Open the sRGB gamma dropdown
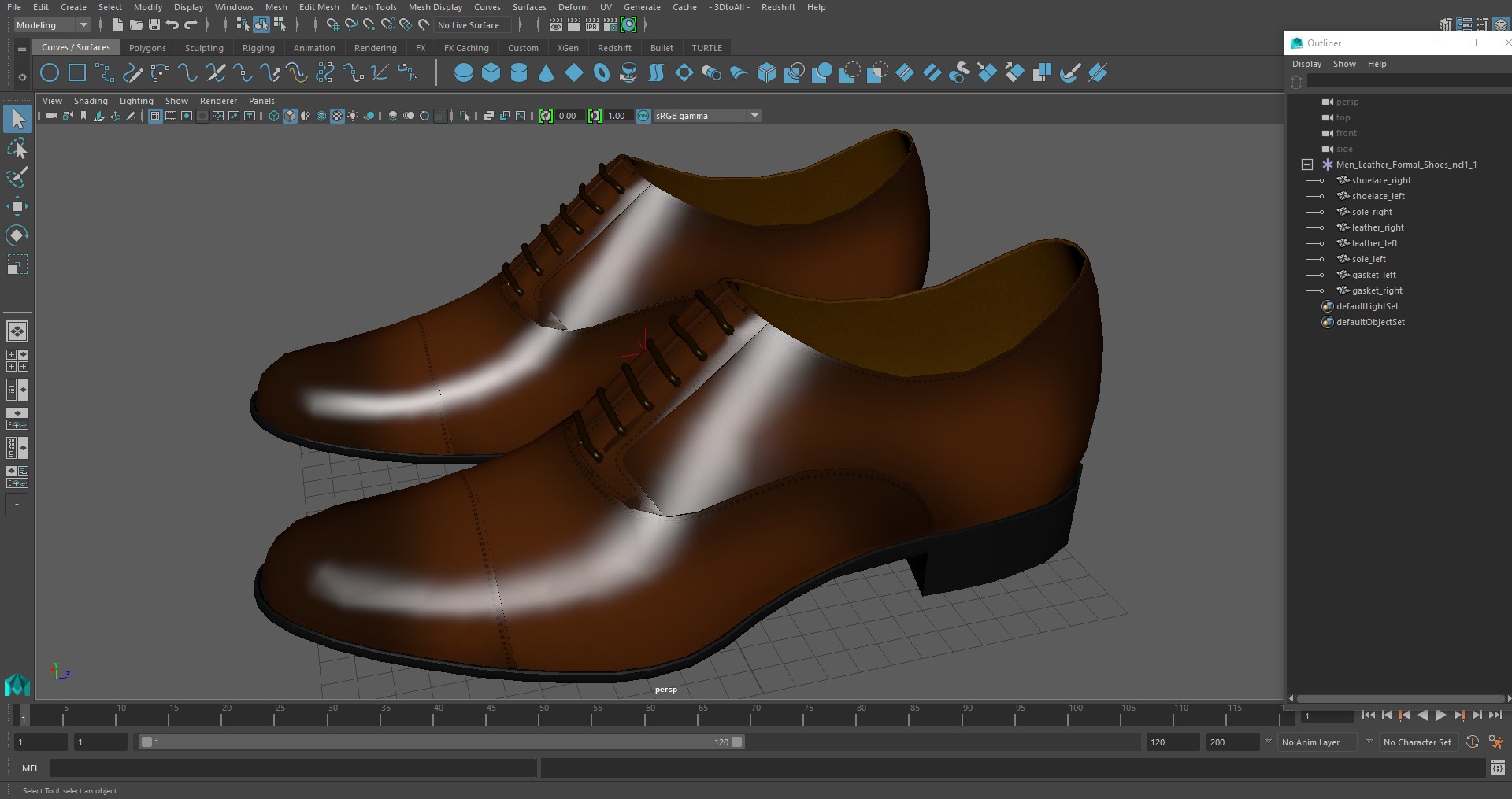Screen dimensions: 1512x799 pyautogui.click(x=707, y=116)
